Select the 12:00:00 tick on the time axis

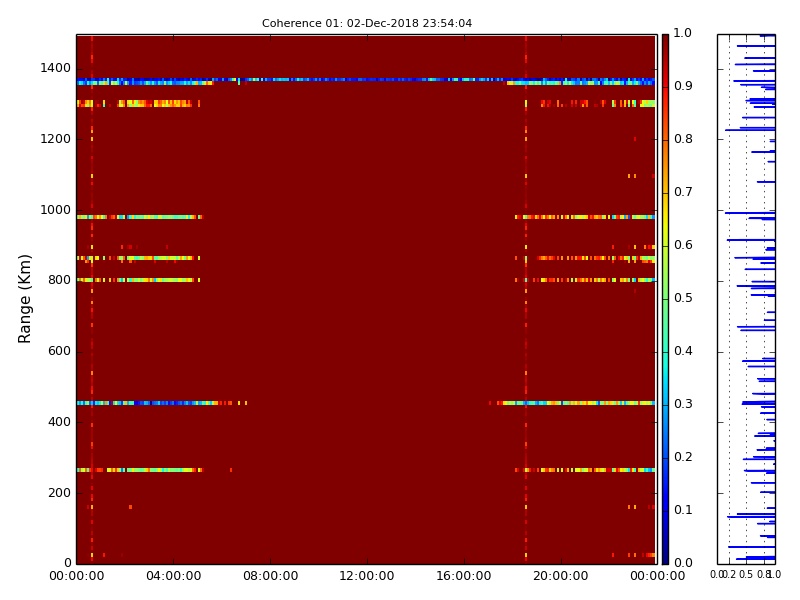366,576
